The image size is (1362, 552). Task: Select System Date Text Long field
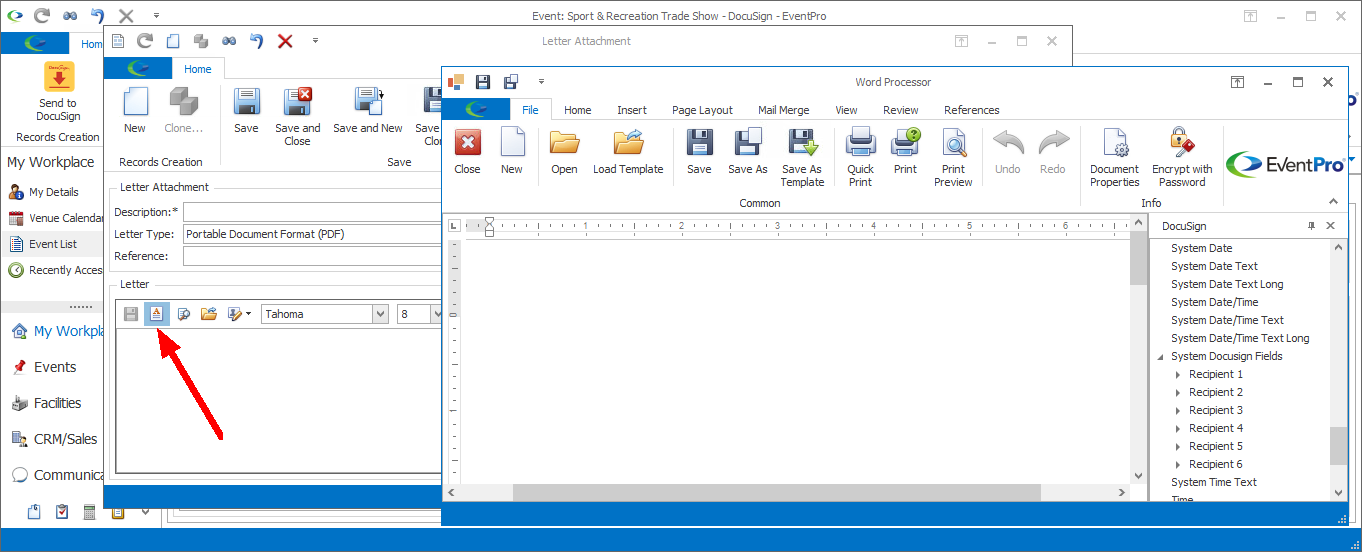click(x=1227, y=284)
